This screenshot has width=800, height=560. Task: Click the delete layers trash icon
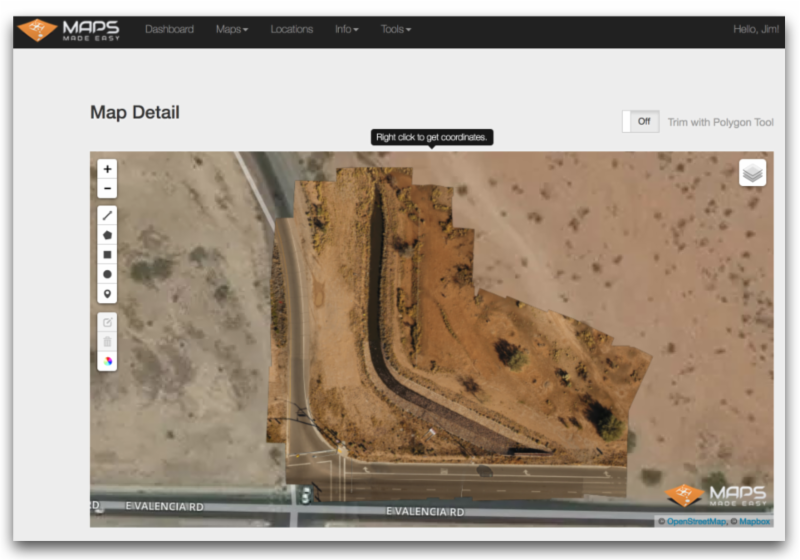tap(107, 342)
